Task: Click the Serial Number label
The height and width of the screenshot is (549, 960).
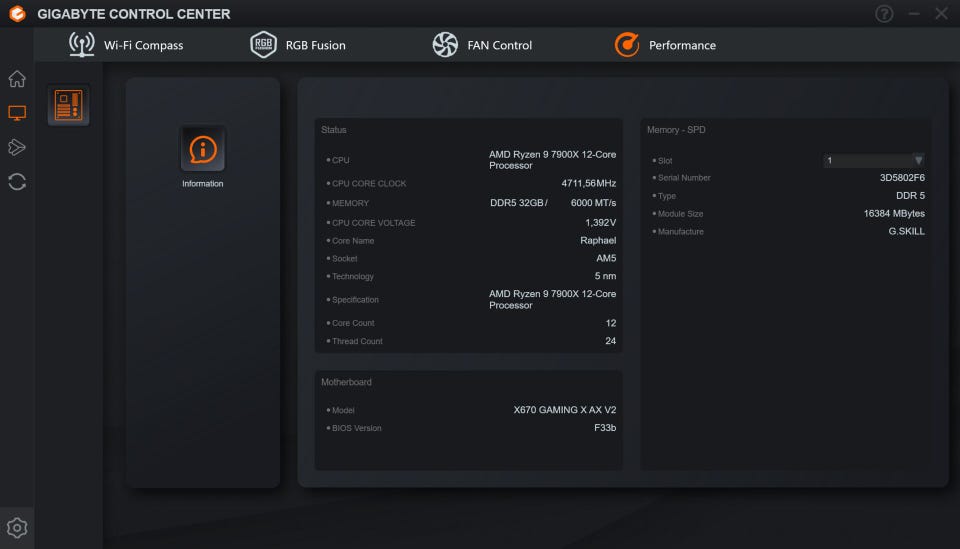Action: (684, 178)
